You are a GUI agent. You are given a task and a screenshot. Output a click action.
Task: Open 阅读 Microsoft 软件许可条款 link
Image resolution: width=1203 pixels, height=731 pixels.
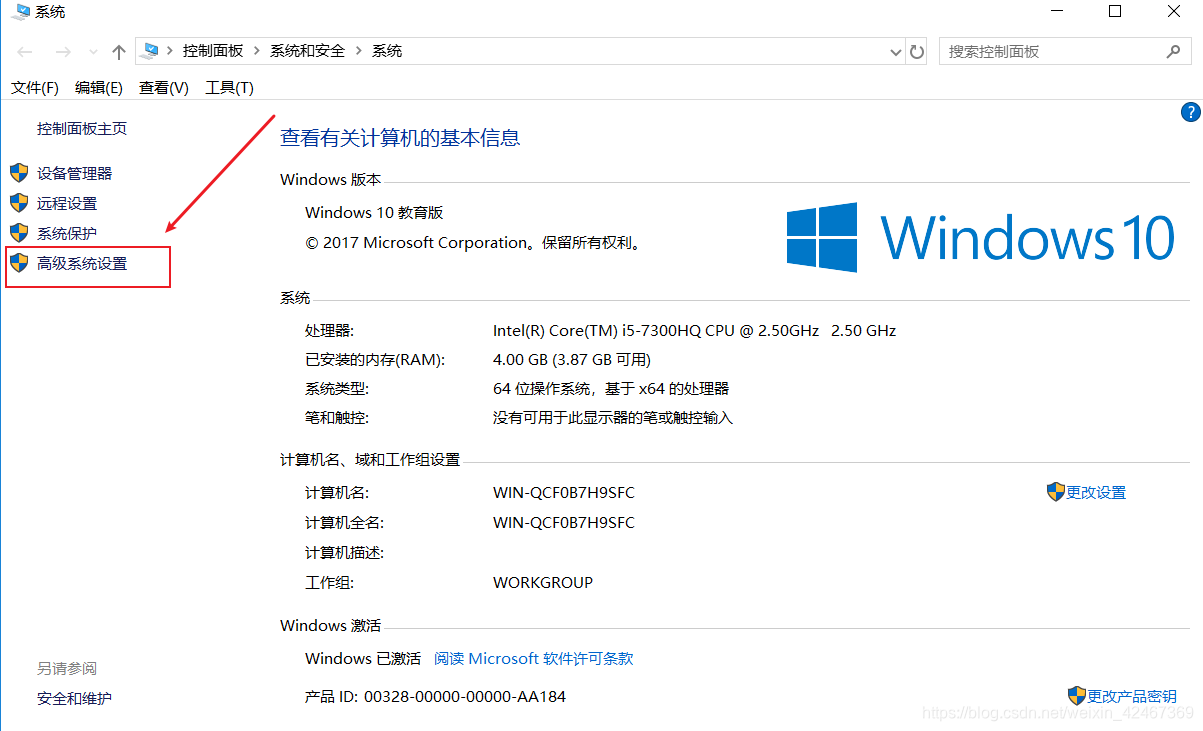coord(534,659)
